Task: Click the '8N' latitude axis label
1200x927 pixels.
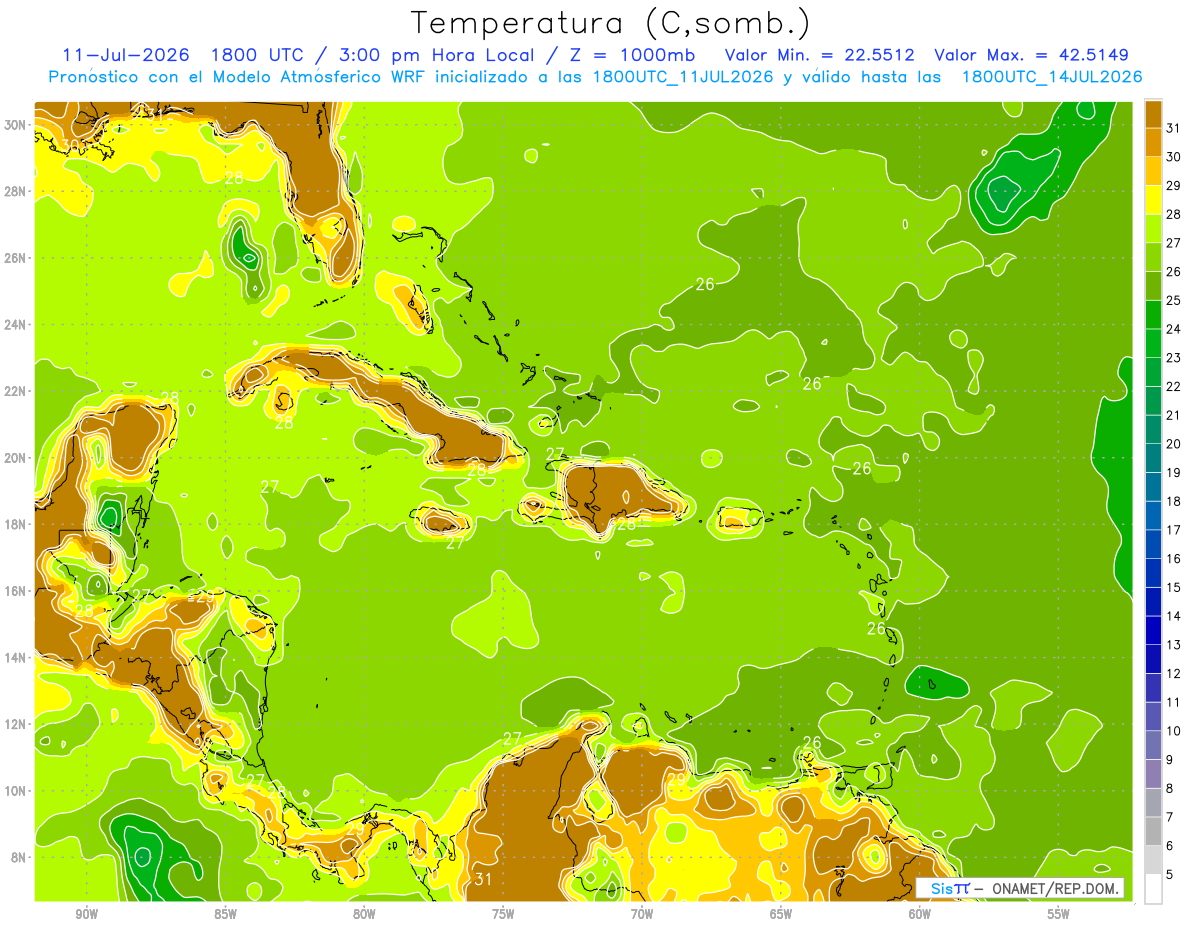Action: 20,857
